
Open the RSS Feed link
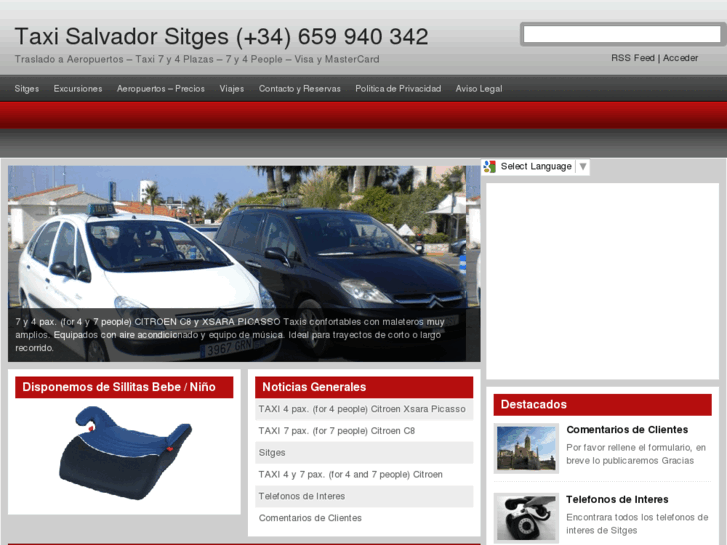coord(632,58)
